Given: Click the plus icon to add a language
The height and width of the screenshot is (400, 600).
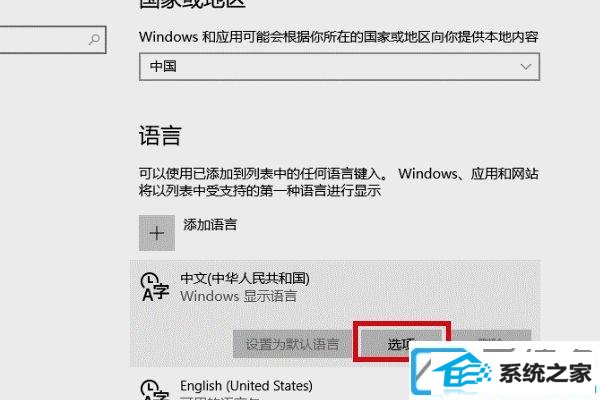Looking at the screenshot, I should click(157, 233).
